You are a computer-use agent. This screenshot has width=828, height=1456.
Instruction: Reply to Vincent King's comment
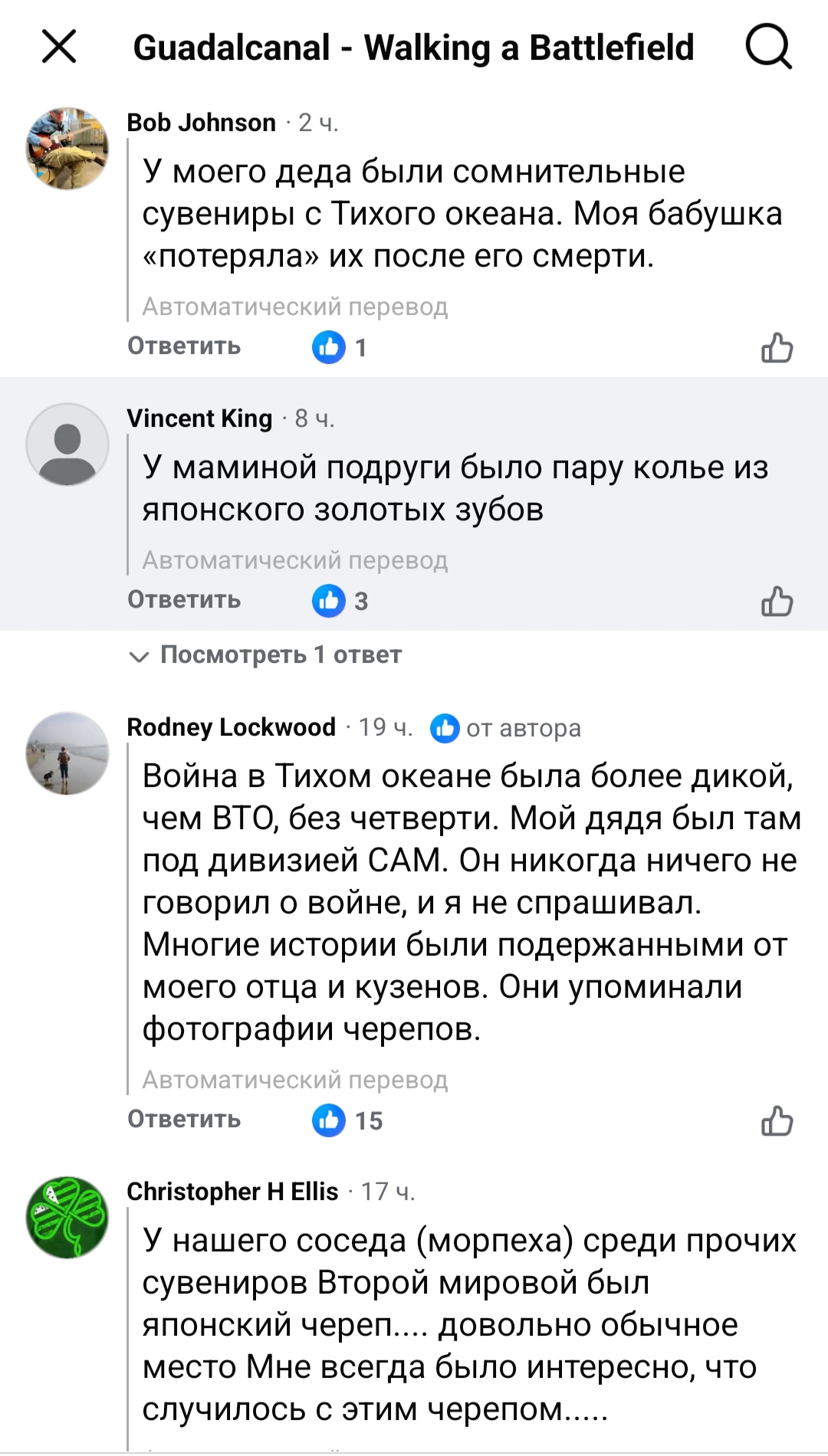point(184,600)
